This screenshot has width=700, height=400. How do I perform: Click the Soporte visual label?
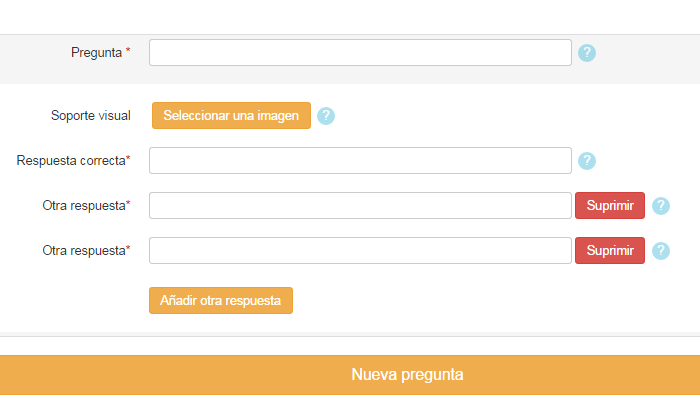click(91, 116)
